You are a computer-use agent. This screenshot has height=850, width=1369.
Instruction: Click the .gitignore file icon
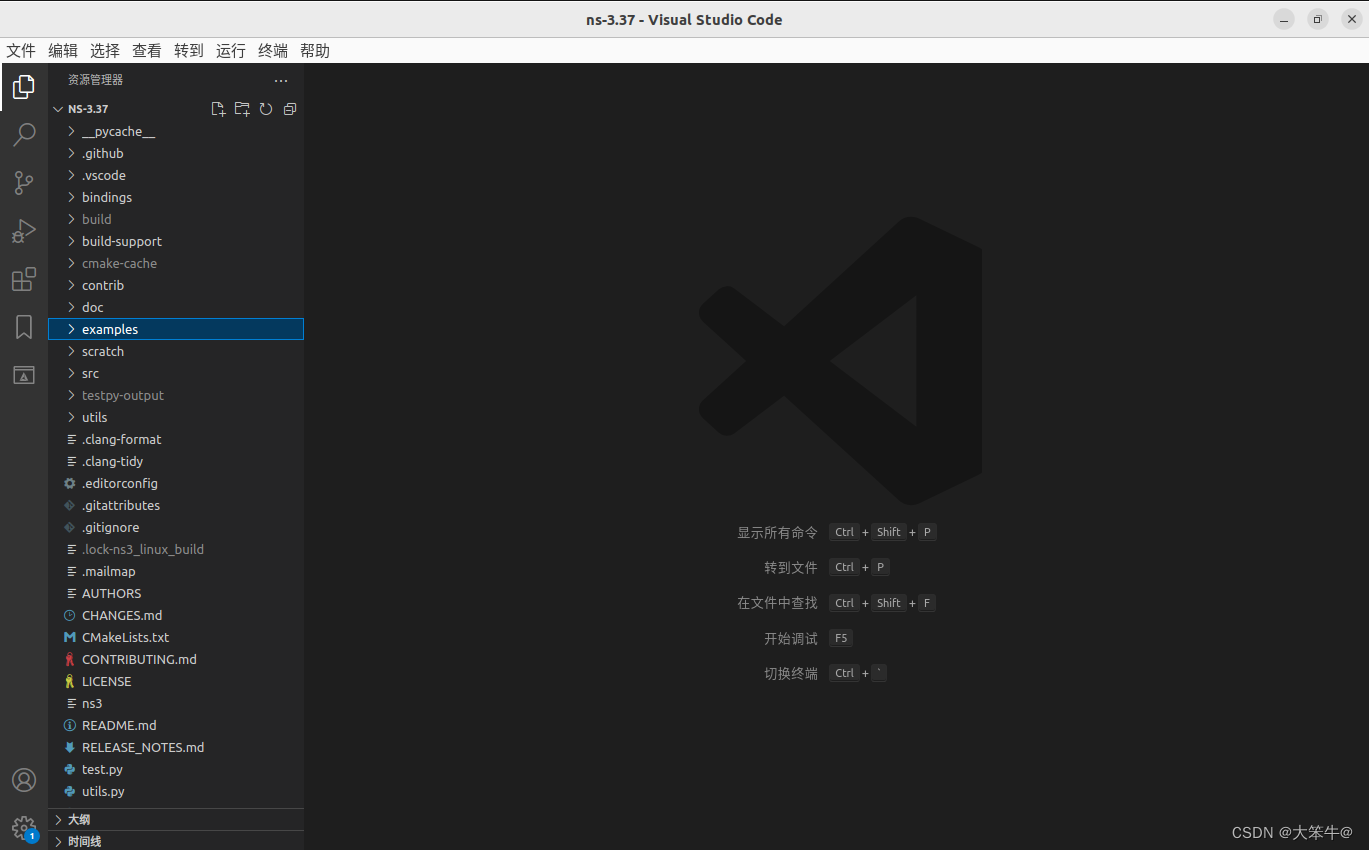tap(70, 527)
